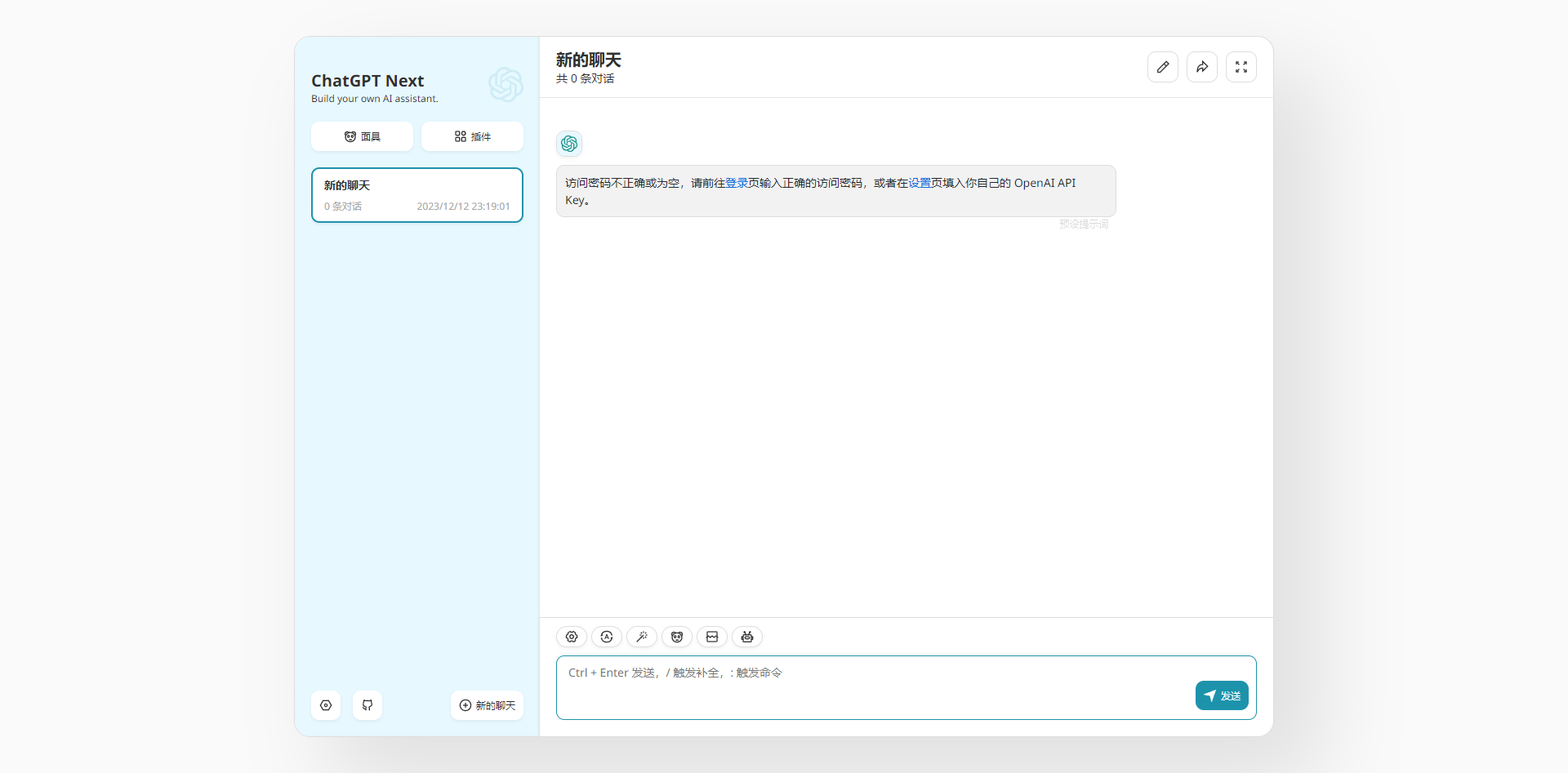Screen dimensions: 1568x773
Task: Click the '0 条对话' count in sidebar
Action: point(343,207)
